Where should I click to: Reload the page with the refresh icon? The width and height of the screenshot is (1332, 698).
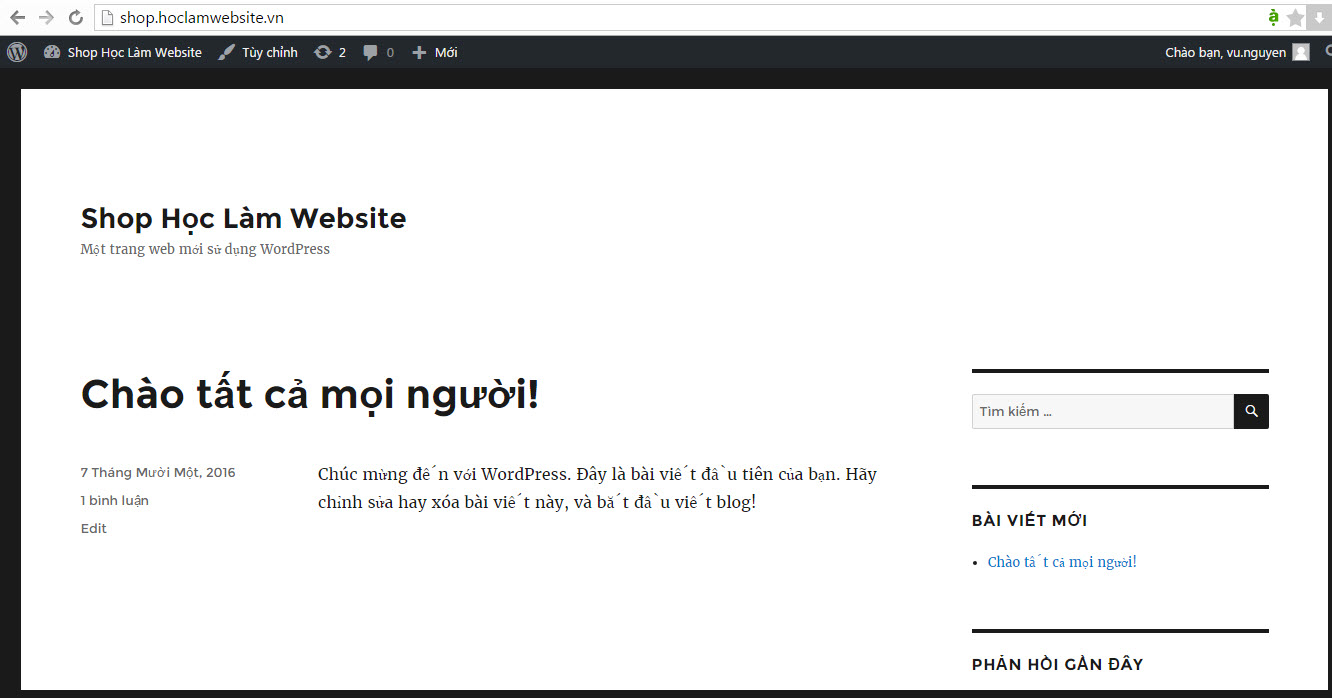pyautogui.click(x=76, y=16)
